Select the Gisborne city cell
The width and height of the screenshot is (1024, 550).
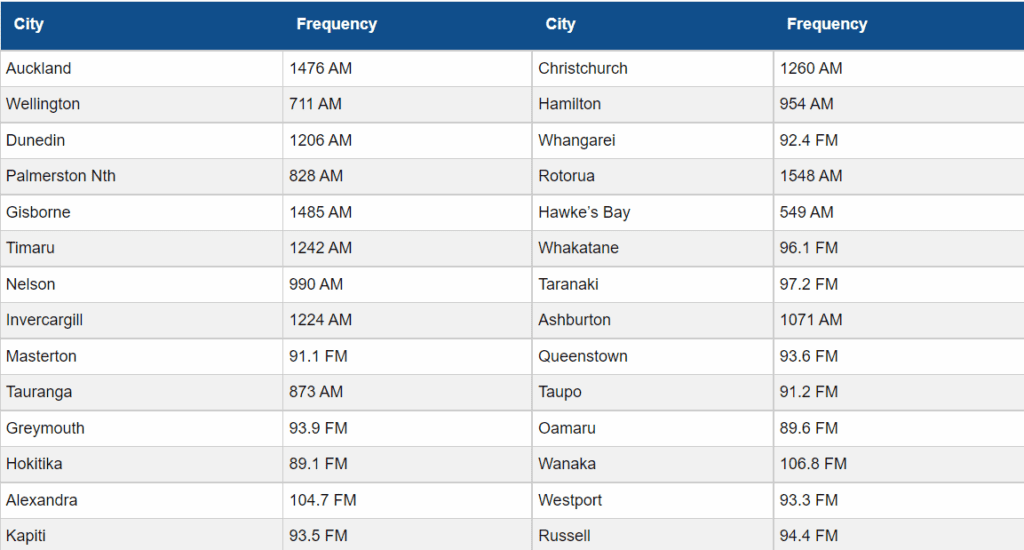point(38,213)
